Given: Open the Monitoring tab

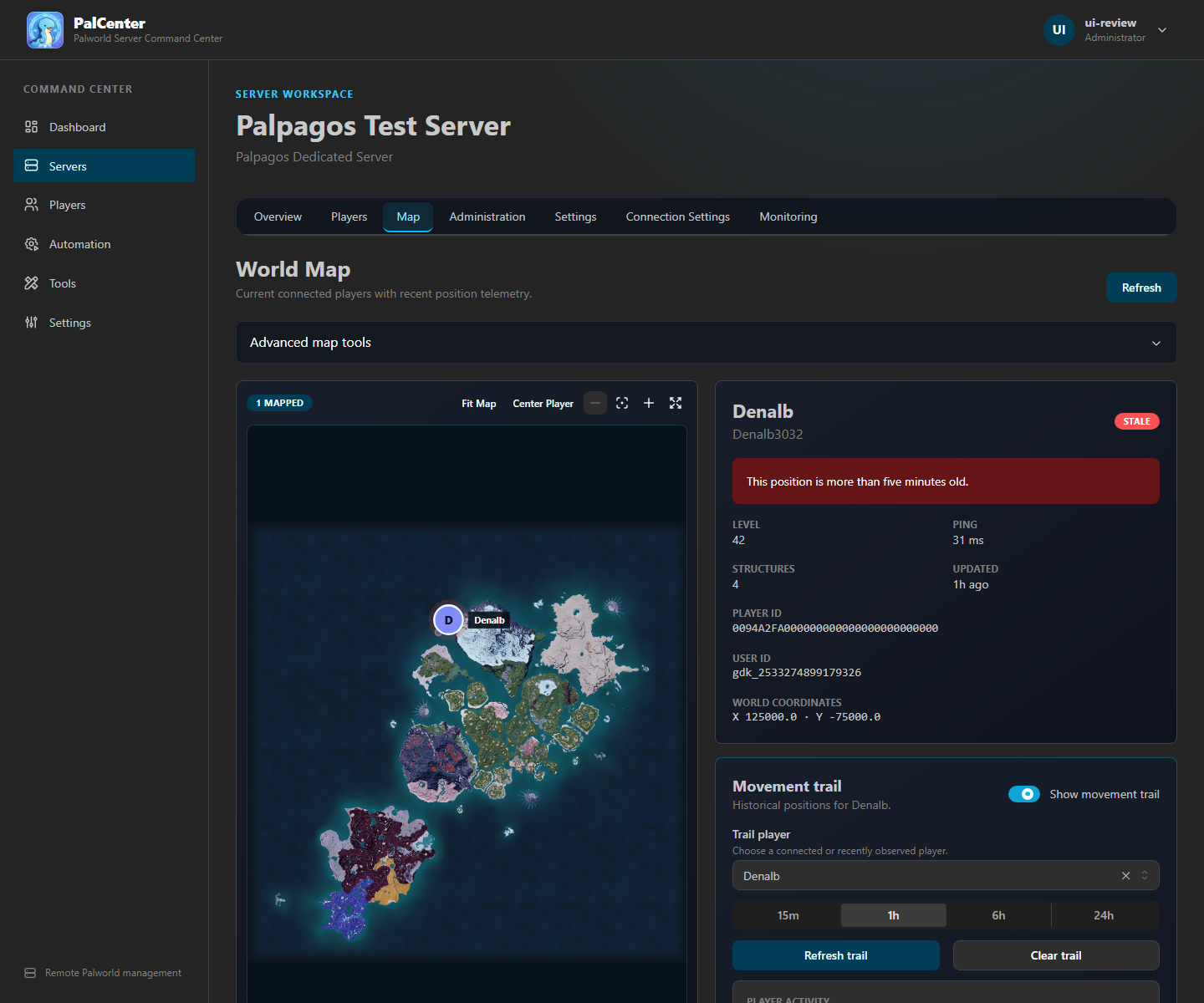Looking at the screenshot, I should pos(788,216).
